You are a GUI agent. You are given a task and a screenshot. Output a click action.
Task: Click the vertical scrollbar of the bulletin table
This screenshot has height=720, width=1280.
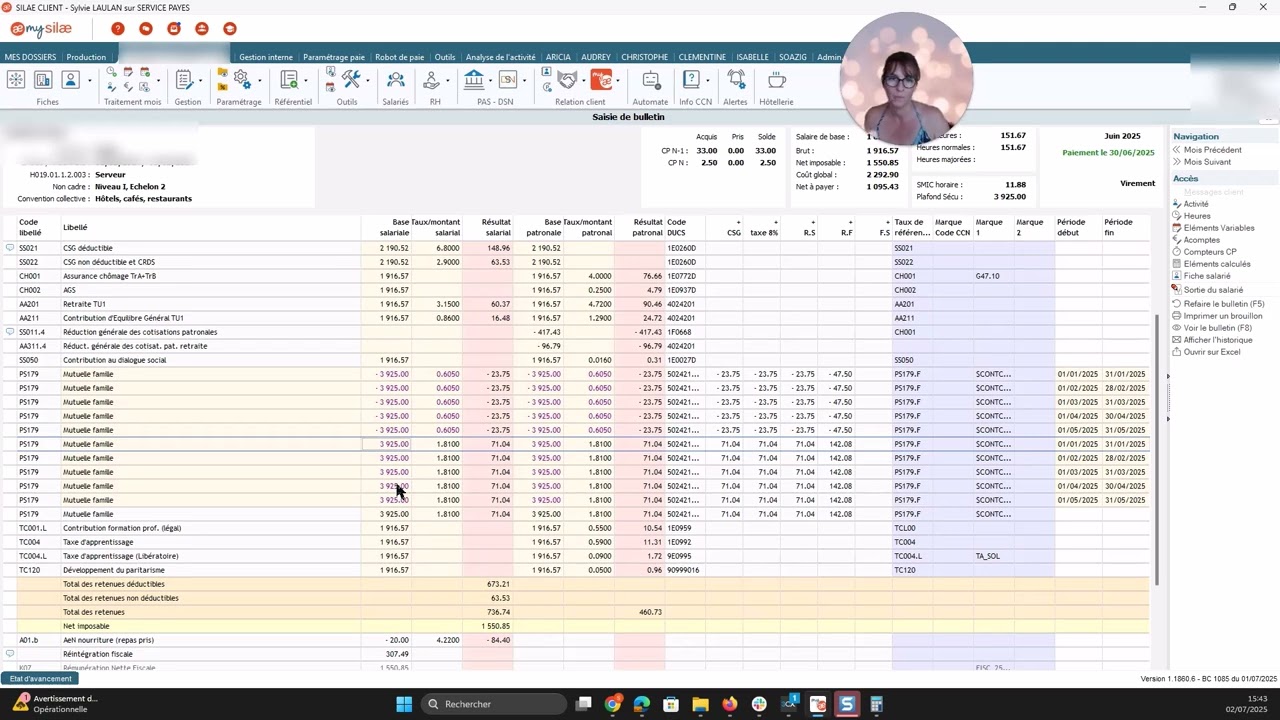[1158, 450]
